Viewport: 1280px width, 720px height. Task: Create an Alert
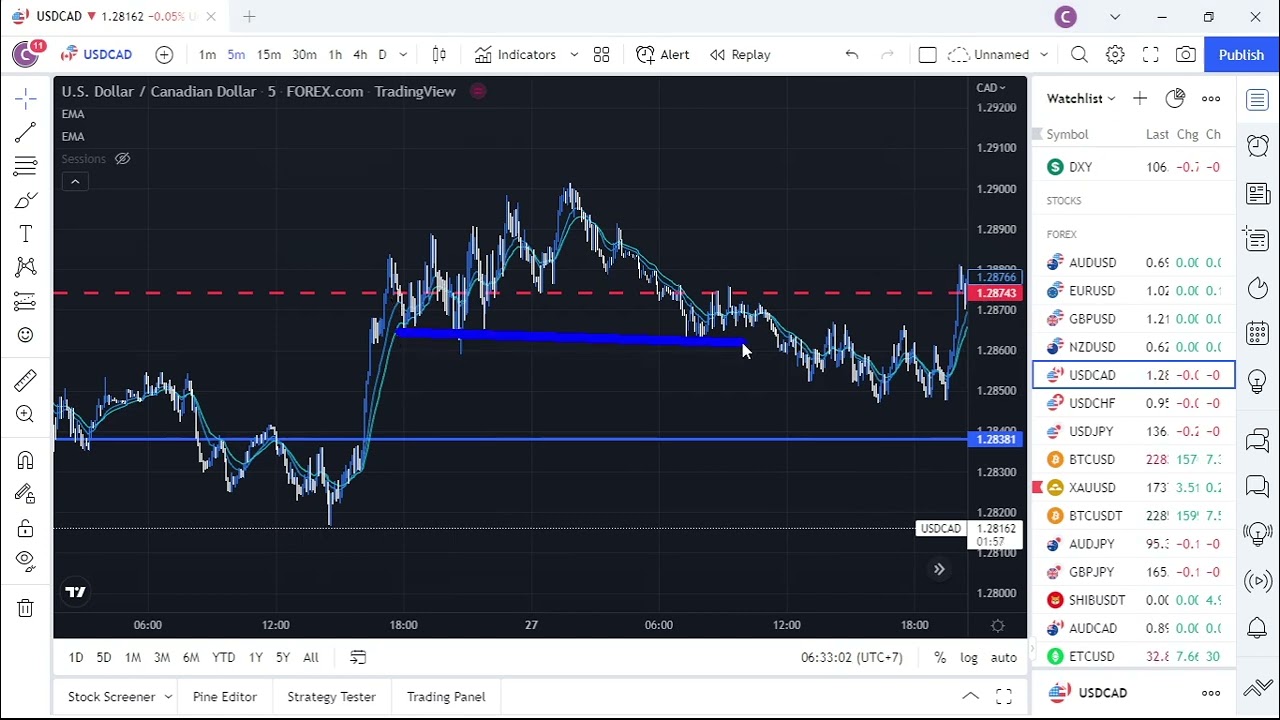tap(662, 55)
